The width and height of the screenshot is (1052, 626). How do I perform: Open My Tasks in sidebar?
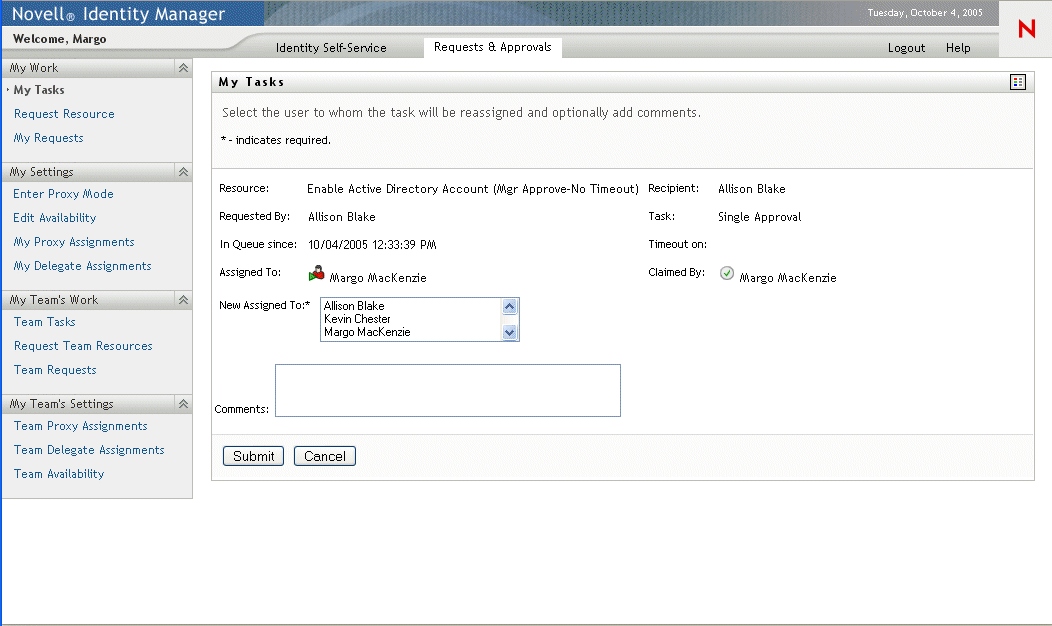click(x=39, y=90)
